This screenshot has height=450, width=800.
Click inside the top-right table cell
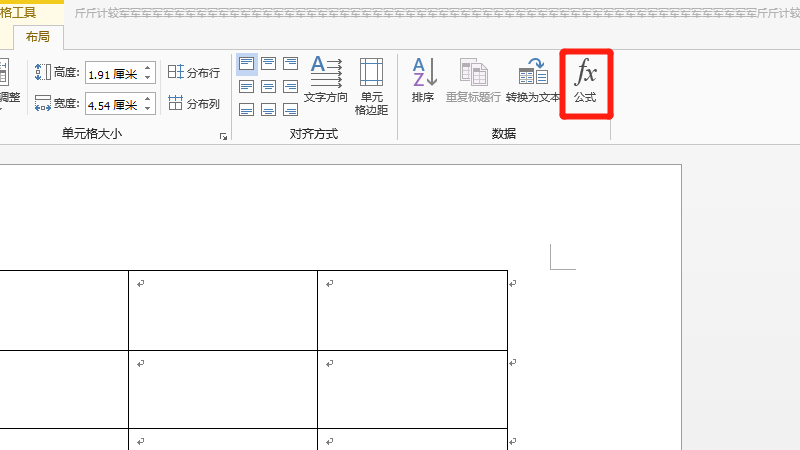click(412, 310)
